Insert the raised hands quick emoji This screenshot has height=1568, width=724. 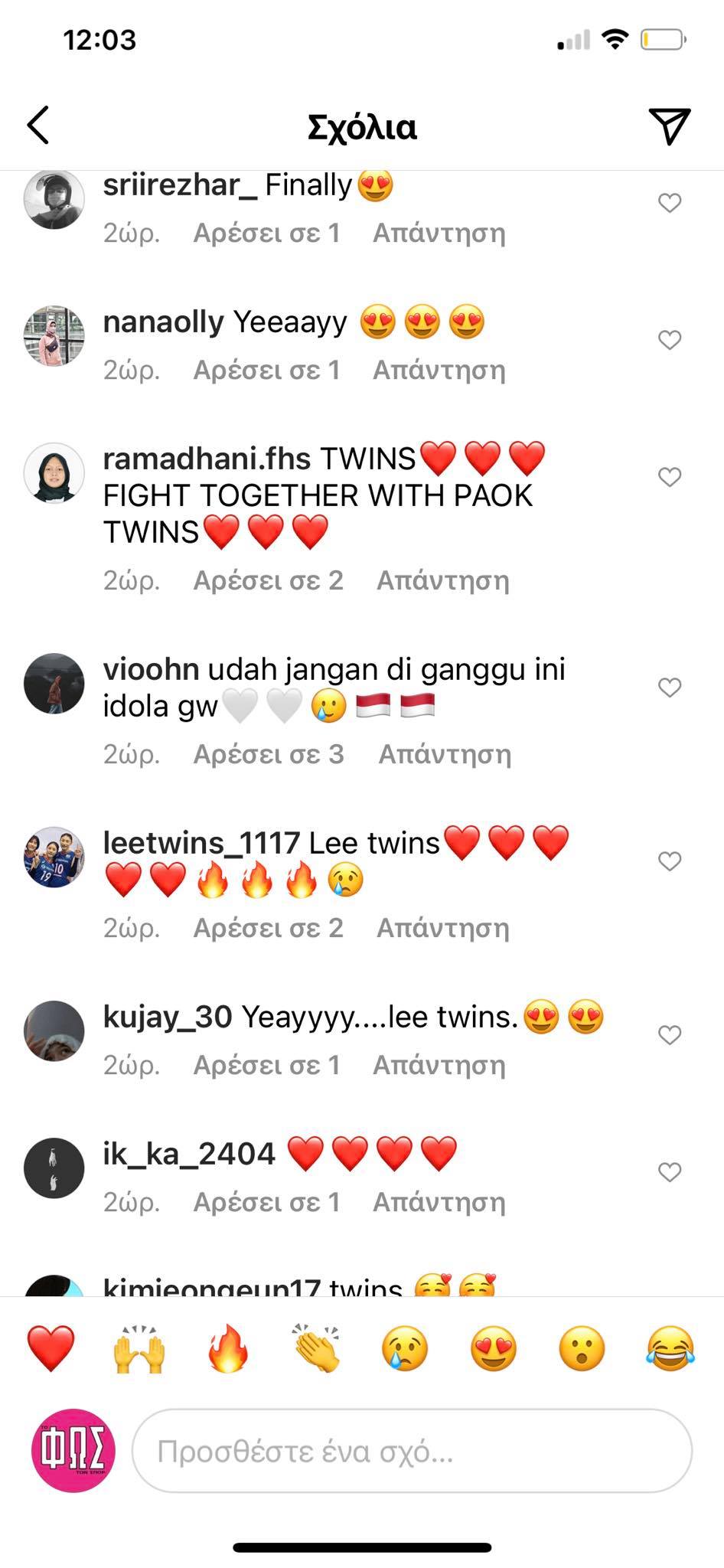click(x=139, y=1348)
